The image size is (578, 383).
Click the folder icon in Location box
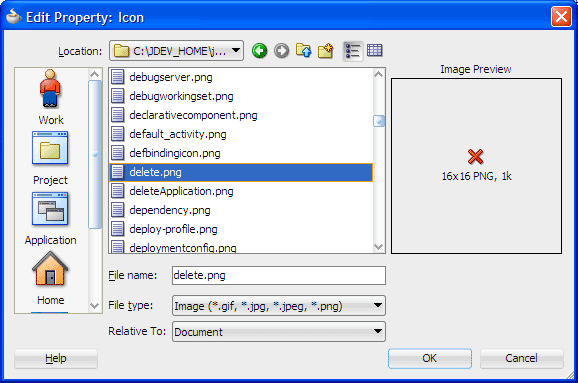(x=121, y=51)
